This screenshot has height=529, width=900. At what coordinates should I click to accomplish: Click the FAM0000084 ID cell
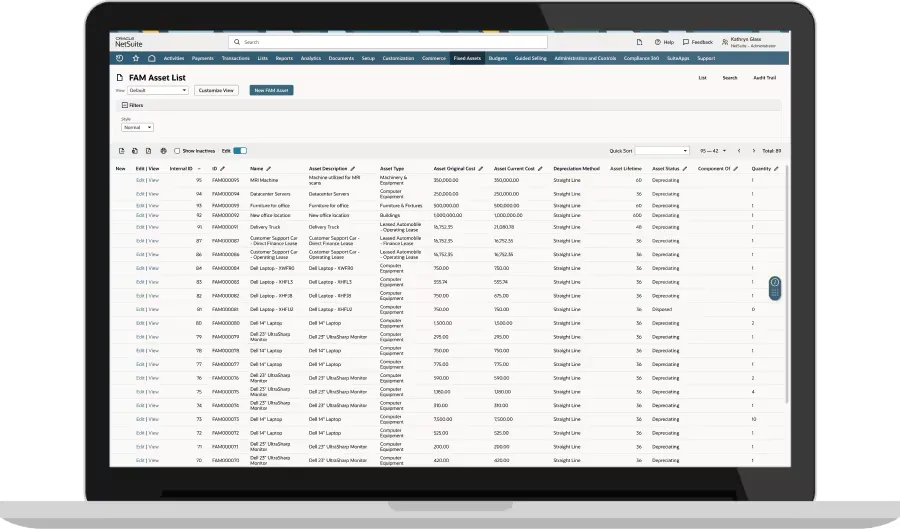coord(226,269)
